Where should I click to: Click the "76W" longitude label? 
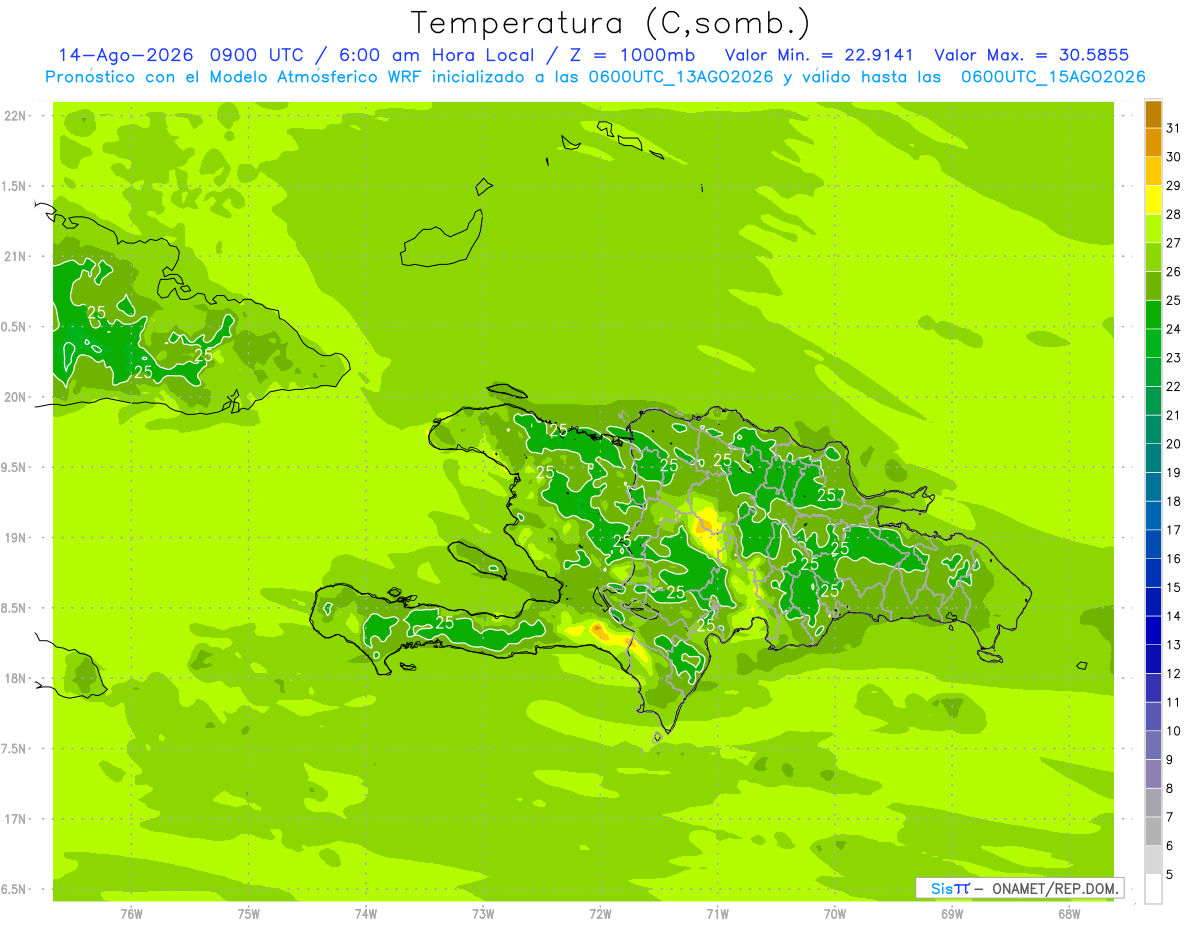coord(131,914)
